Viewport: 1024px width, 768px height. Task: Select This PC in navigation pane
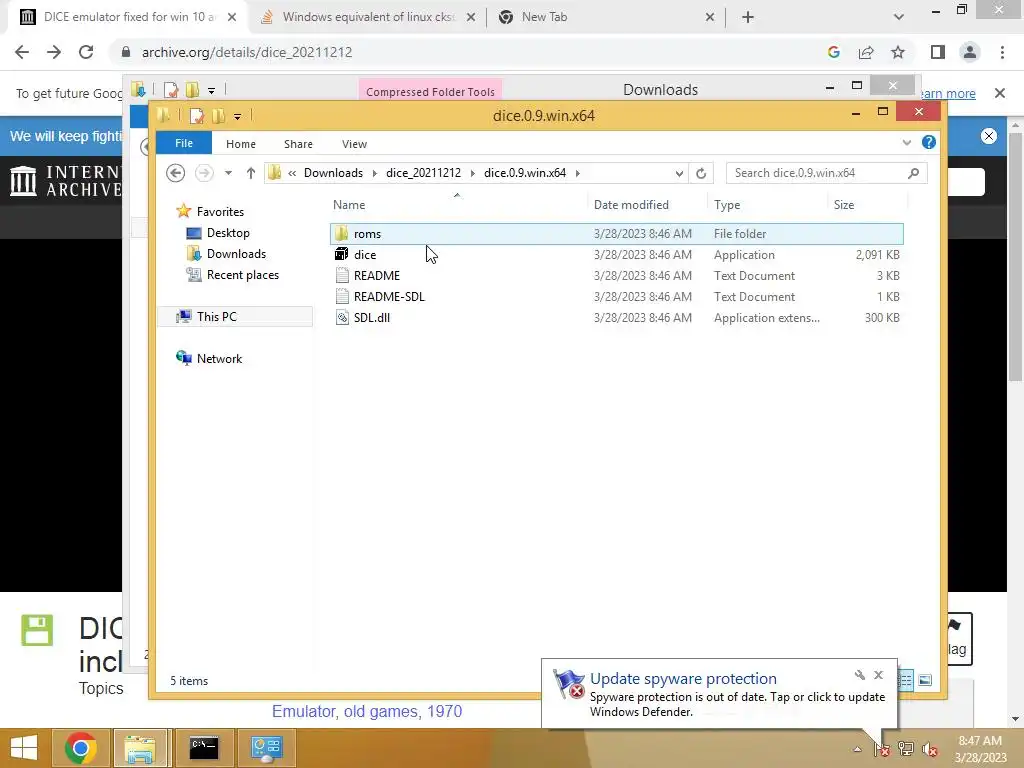235,317
